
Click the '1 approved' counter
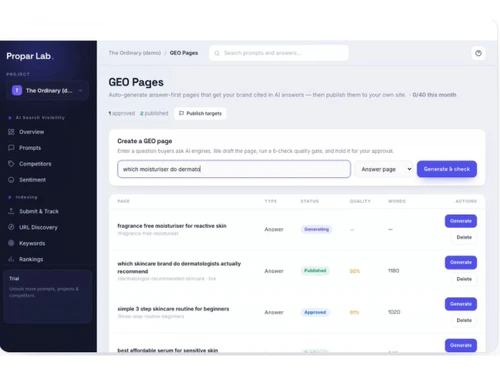[x=122, y=113]
